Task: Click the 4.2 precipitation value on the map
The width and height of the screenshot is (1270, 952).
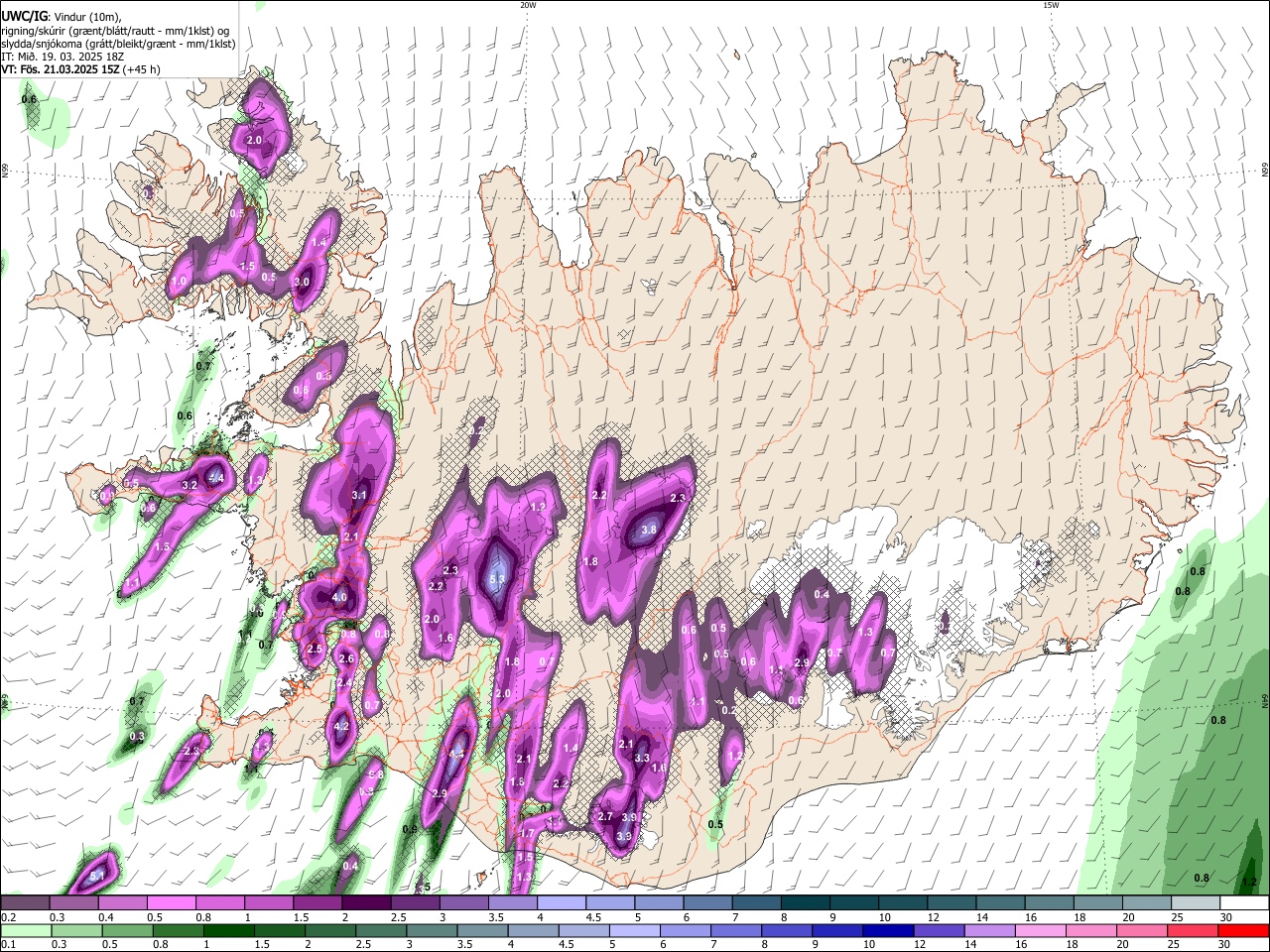Action: pyautogui.click(x=341, y=727)
